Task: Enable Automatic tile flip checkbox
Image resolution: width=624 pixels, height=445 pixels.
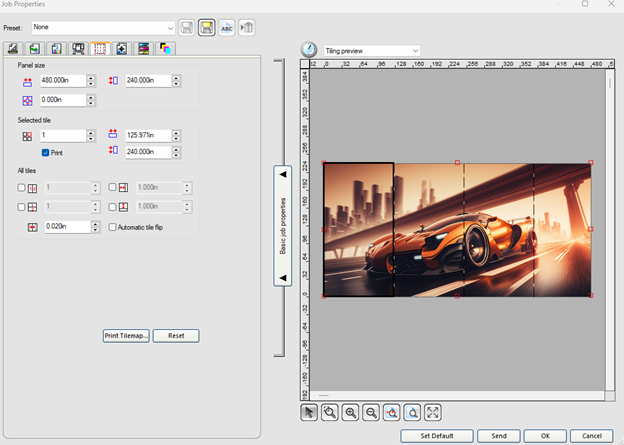Action: coord(112,227)
